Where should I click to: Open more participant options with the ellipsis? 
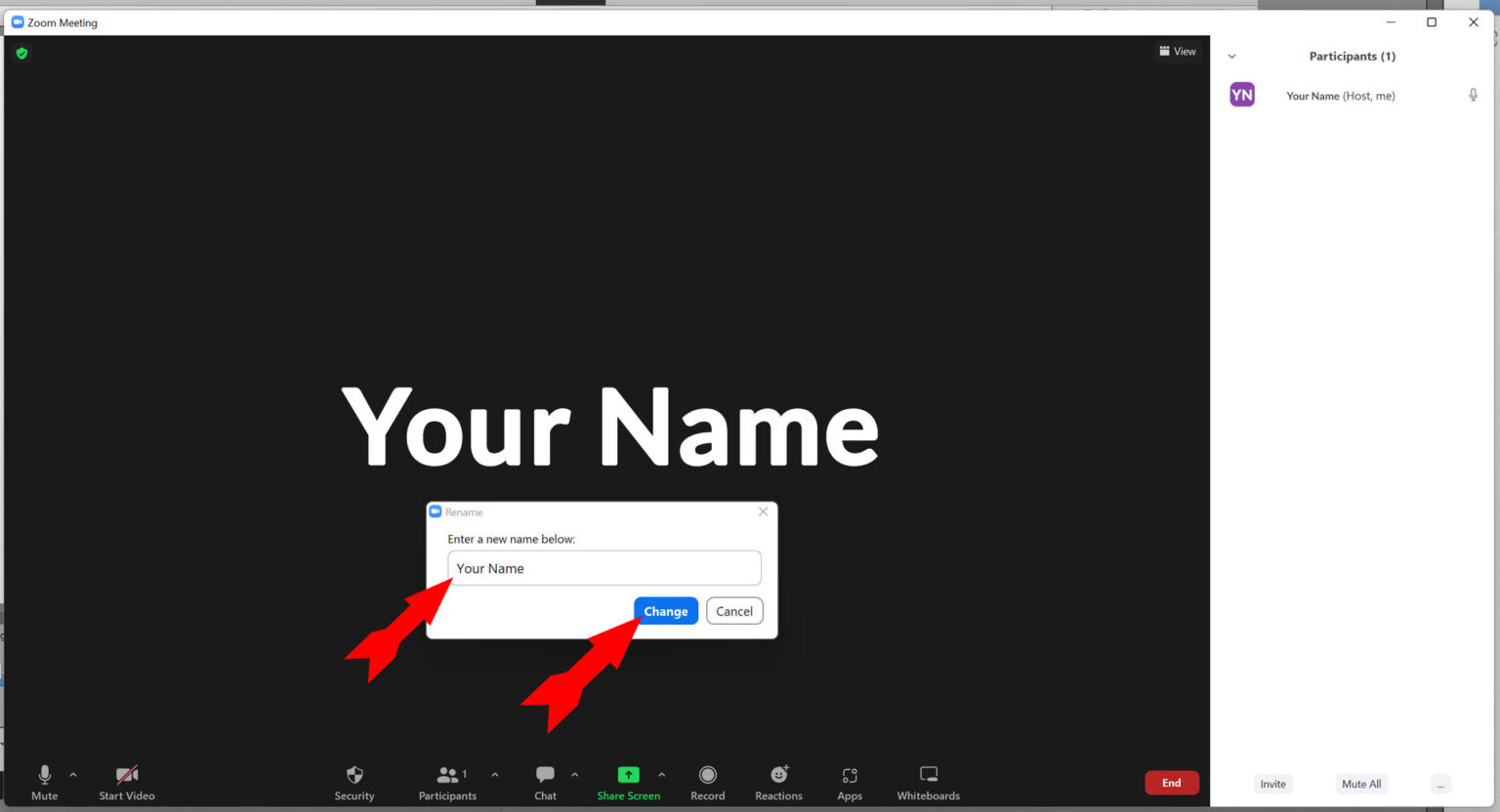1440,784
